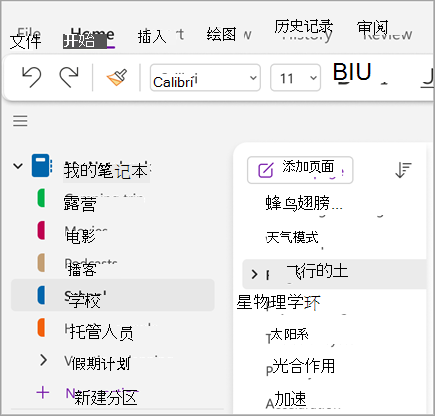Open the 文件 menu tab
Viewport: 435px width, 416px height.
[25, 41]
